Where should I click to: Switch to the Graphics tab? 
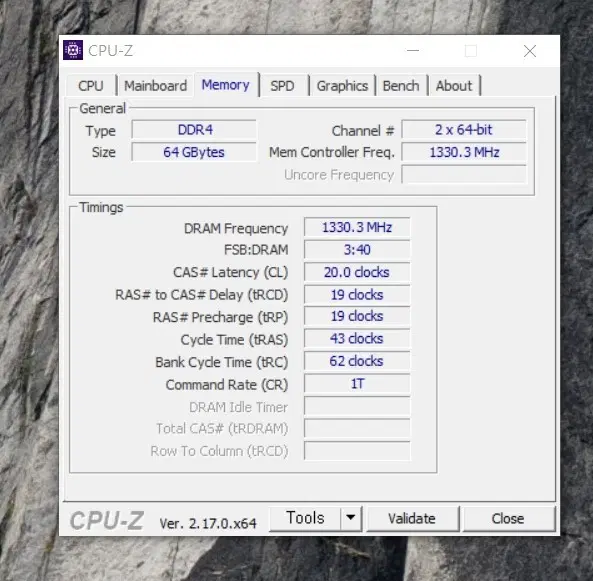(342, 86)
